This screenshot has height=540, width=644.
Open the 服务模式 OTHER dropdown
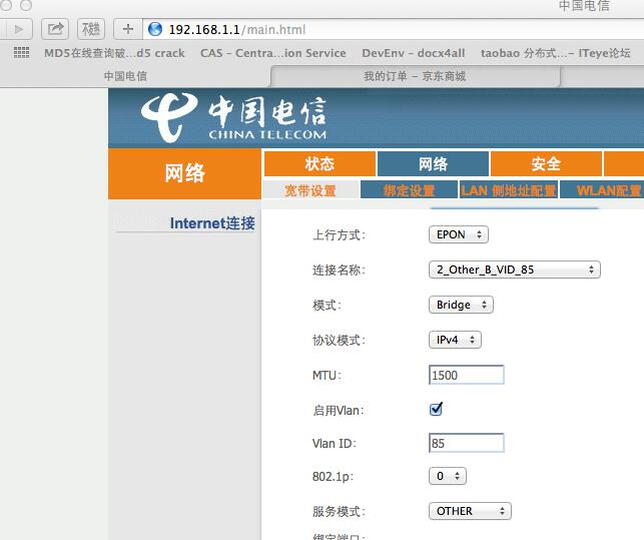(x=470, y=511)
